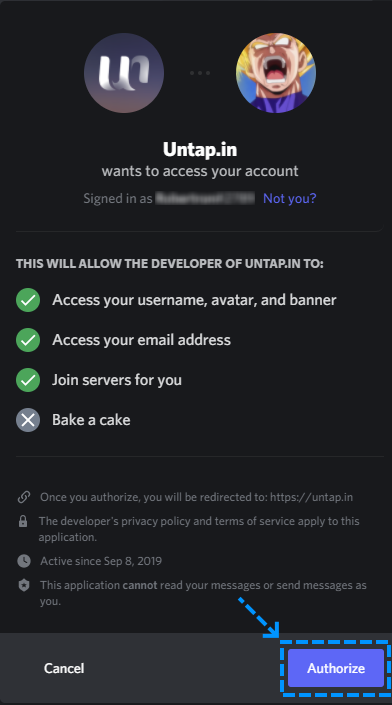Click green checkmark beside email address permission
The image size is (392, 705).
(28, 340)
